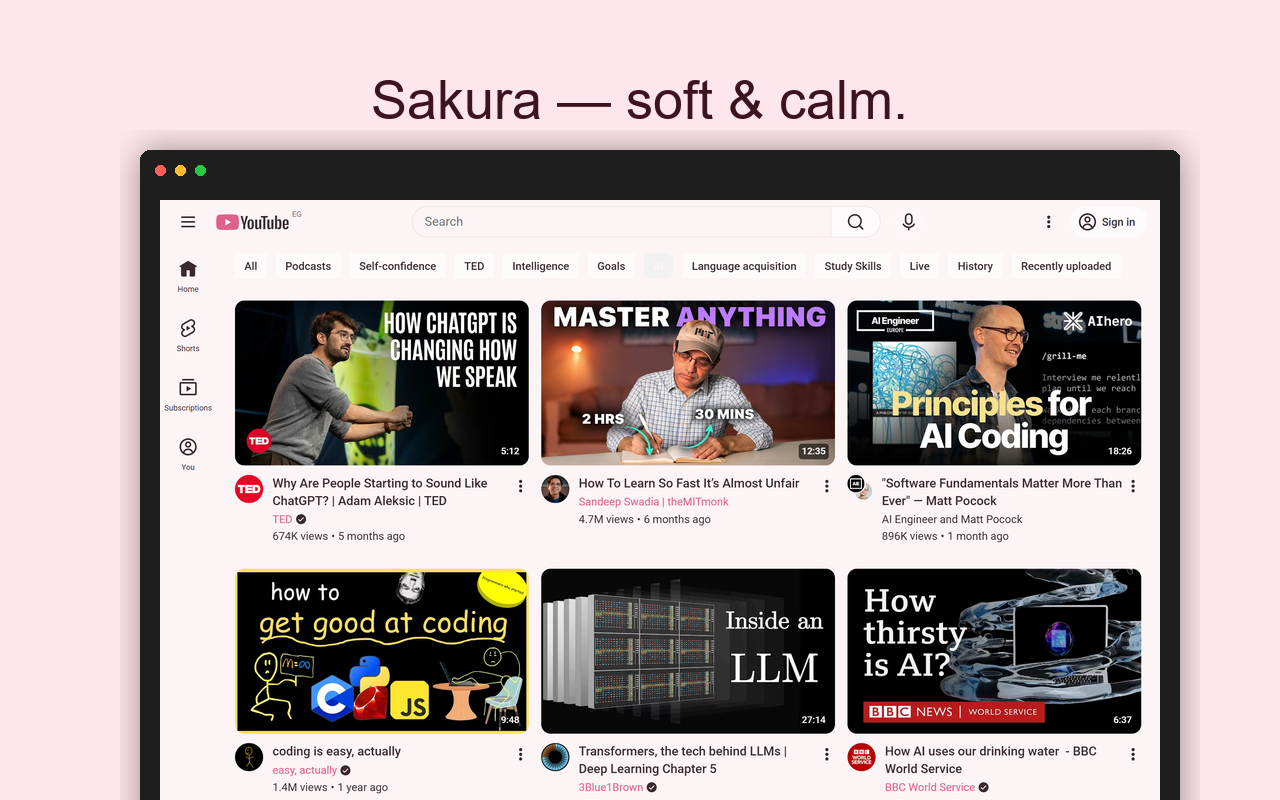Select the History filter chip
Viewport: 1280px width, 800px height.
975,266
